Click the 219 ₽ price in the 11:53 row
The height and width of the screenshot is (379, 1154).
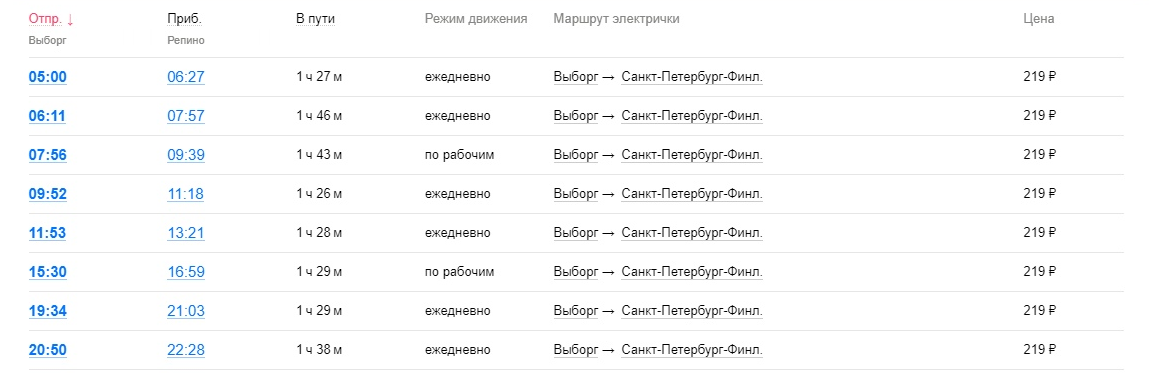point(1039,233)
